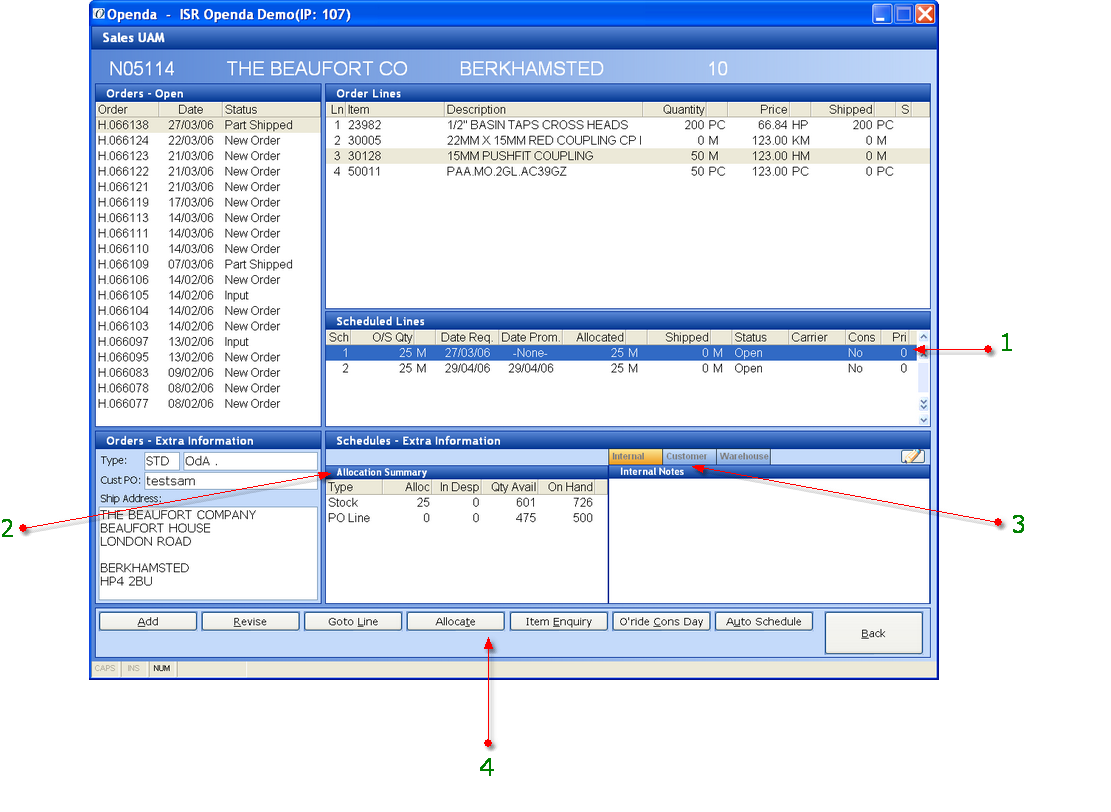Go Back to previous screen
The height and width of the screenshot is (812, 1111).
click(874, 633)
